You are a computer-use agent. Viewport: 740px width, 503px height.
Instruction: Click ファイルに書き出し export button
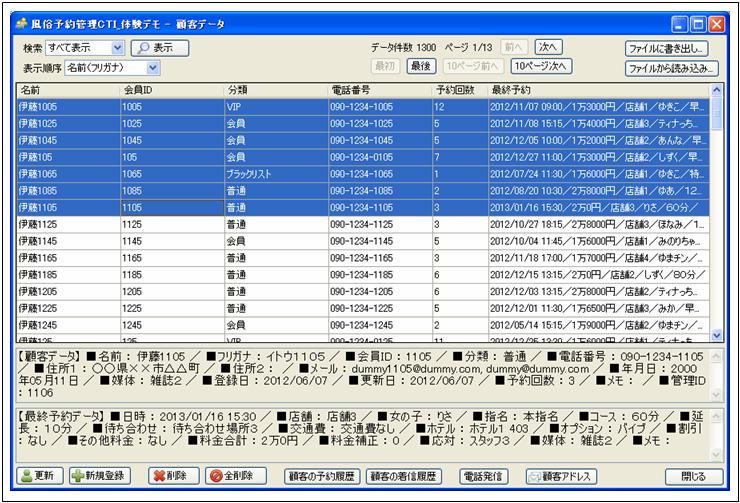pyautogui.click(x=669, y=48)
